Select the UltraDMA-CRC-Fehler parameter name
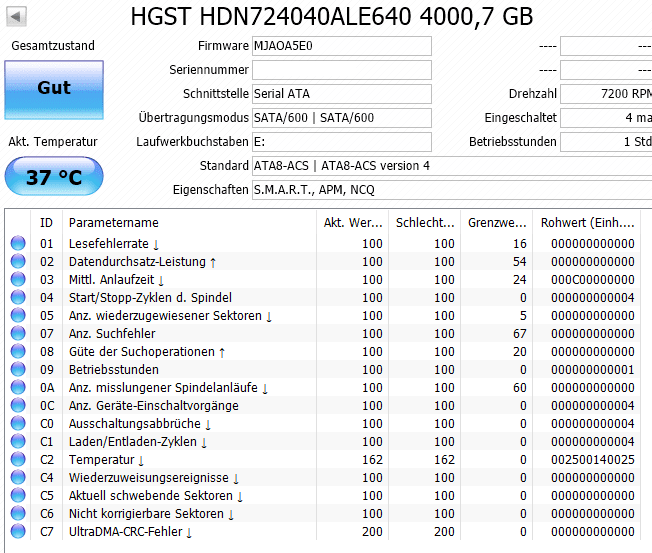Screen dimensions: 652x553 126,532
